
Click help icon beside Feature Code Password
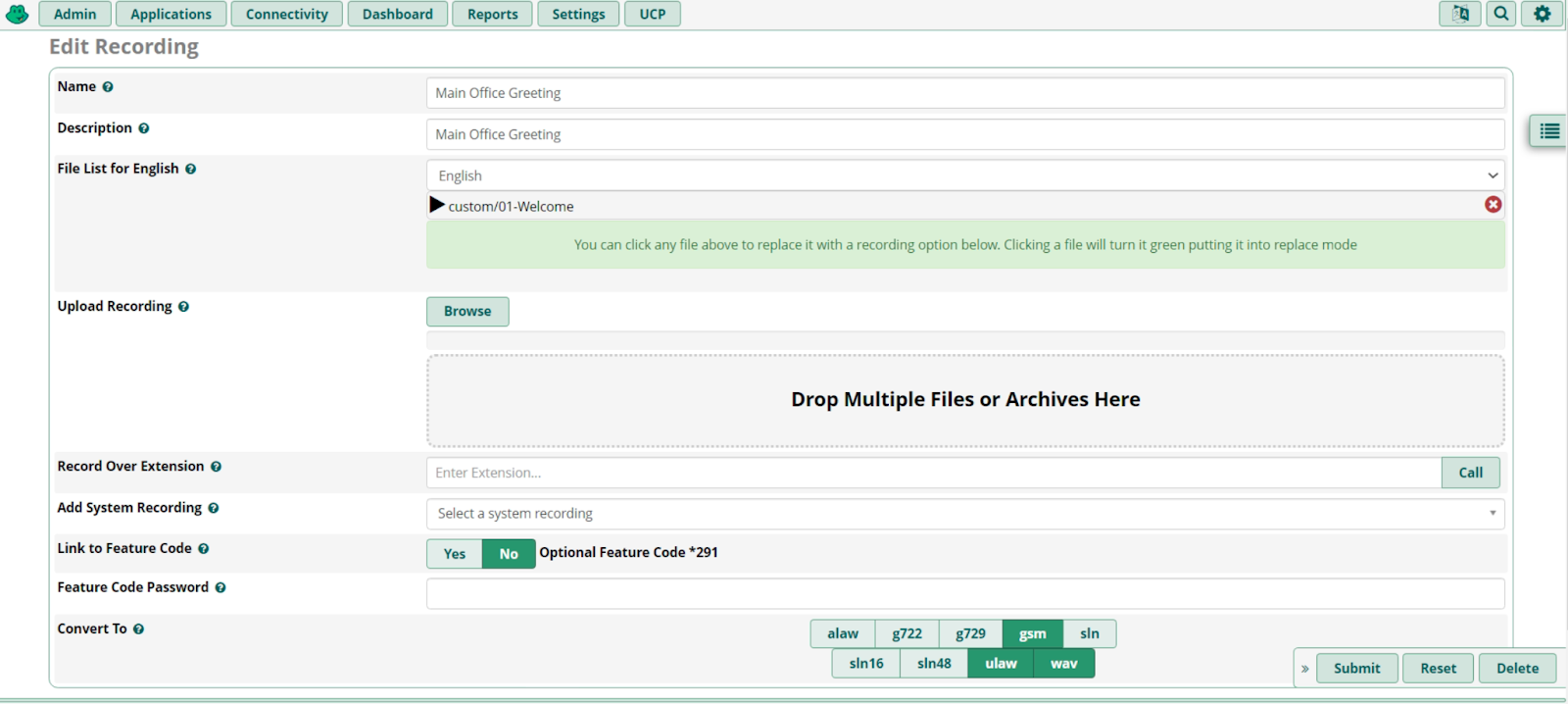[x=220, y=588]
